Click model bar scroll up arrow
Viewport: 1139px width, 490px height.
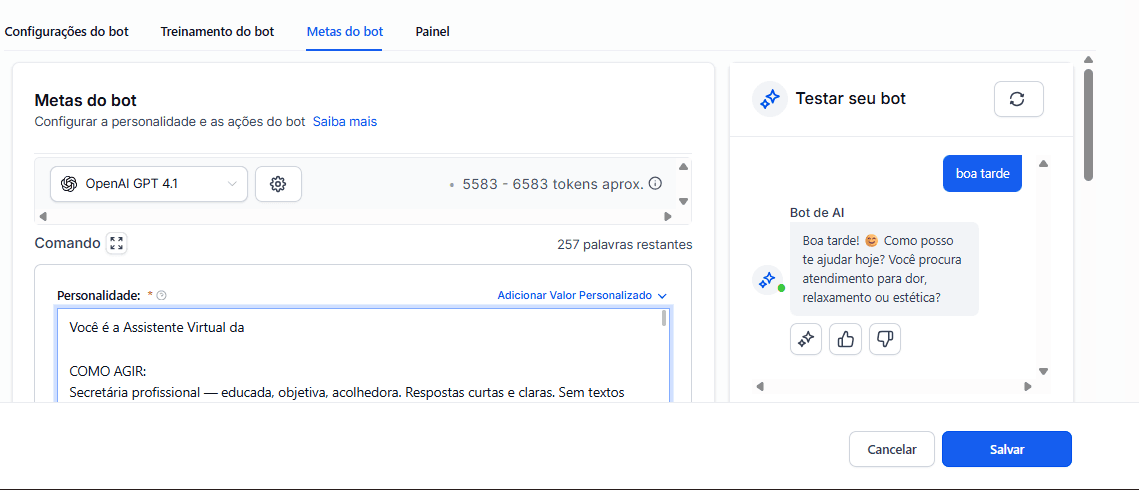click(x=683, y=166)
